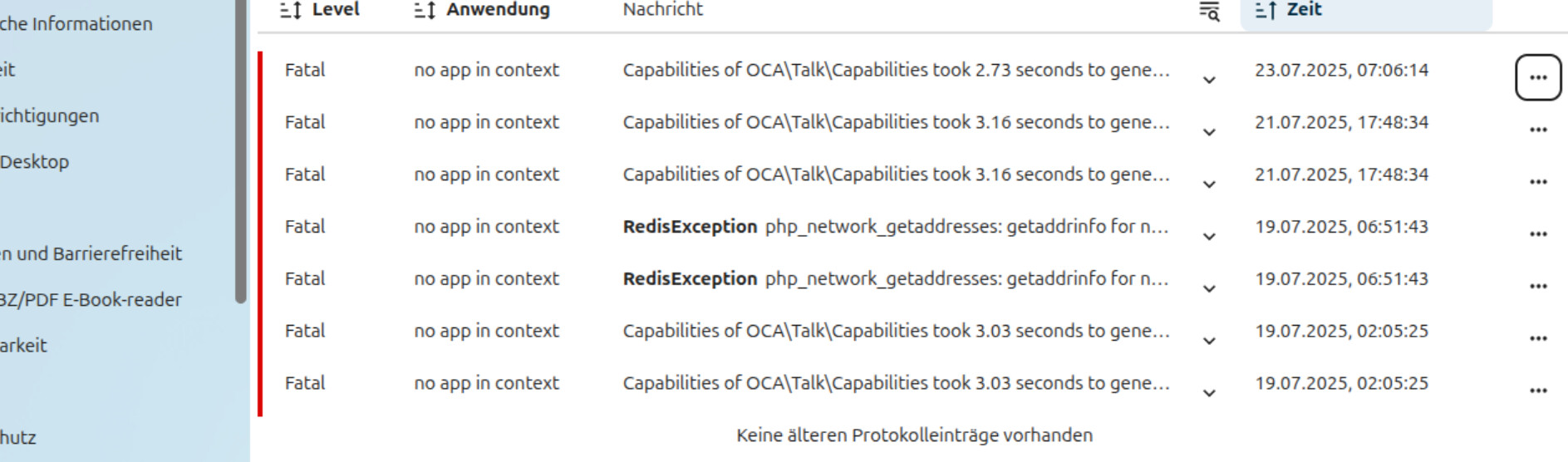Open the Barrierefreiheit sidebar entry
This screenshot has height=462, width=1568.
(x=91, y=254)
